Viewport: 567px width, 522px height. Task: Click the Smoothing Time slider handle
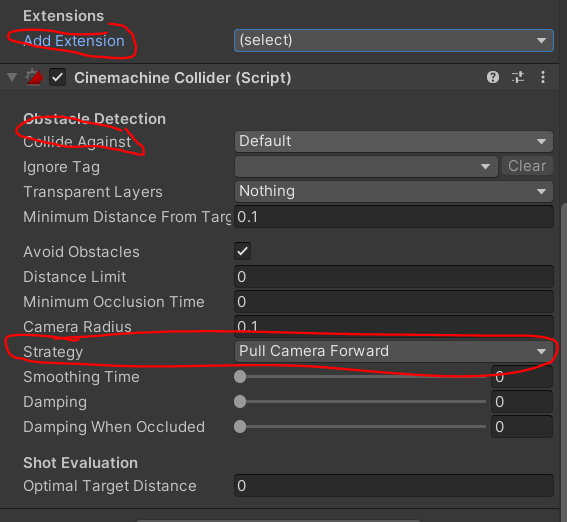240,376
